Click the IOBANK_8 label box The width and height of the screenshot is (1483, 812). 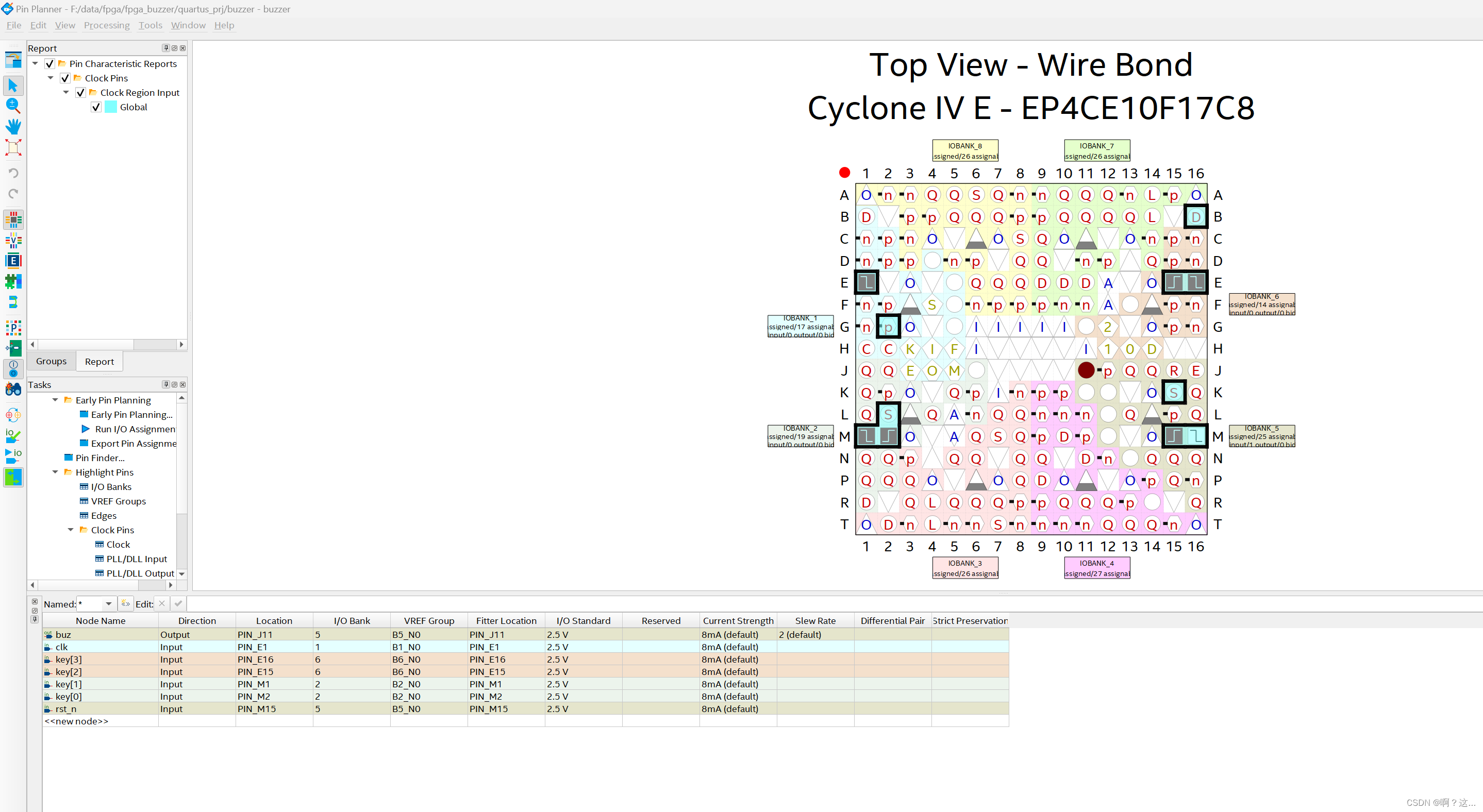tap(965, 151)
